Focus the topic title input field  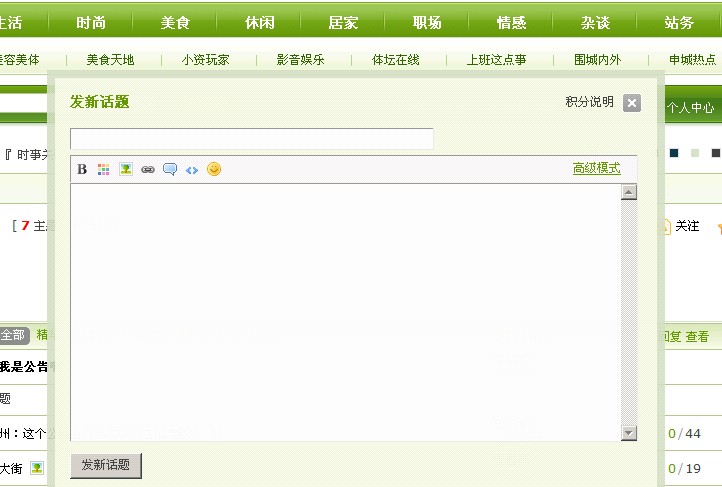[251, 139]
